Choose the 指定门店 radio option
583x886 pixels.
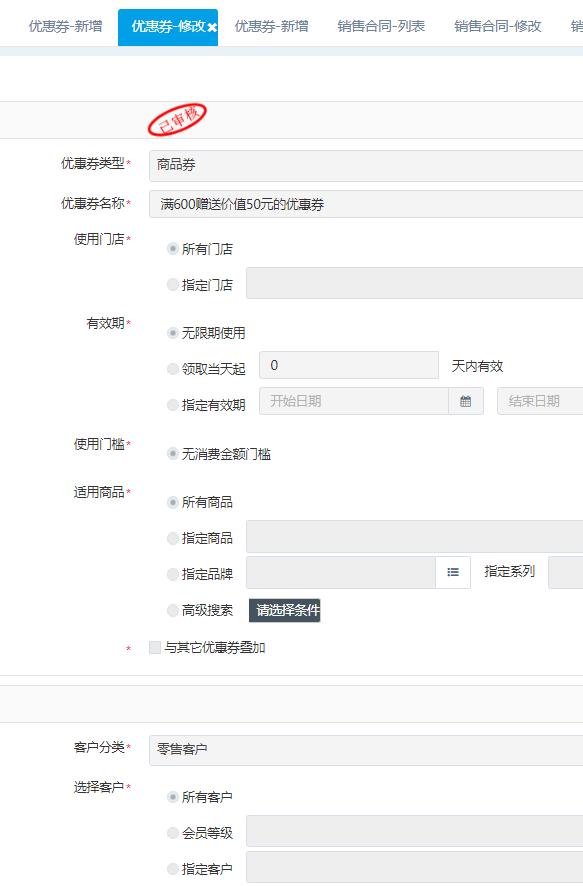(x=173, y=285)
